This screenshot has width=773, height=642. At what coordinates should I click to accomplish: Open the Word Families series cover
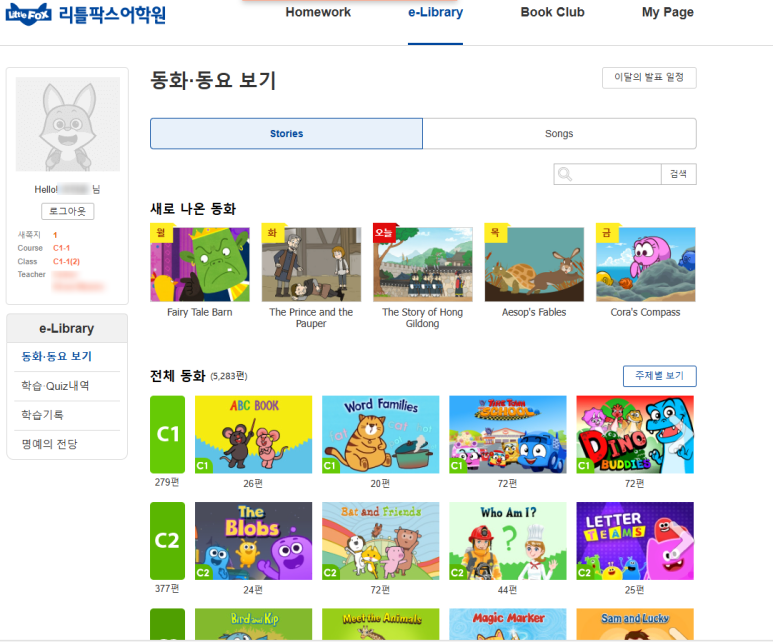[x=381, y=434]
